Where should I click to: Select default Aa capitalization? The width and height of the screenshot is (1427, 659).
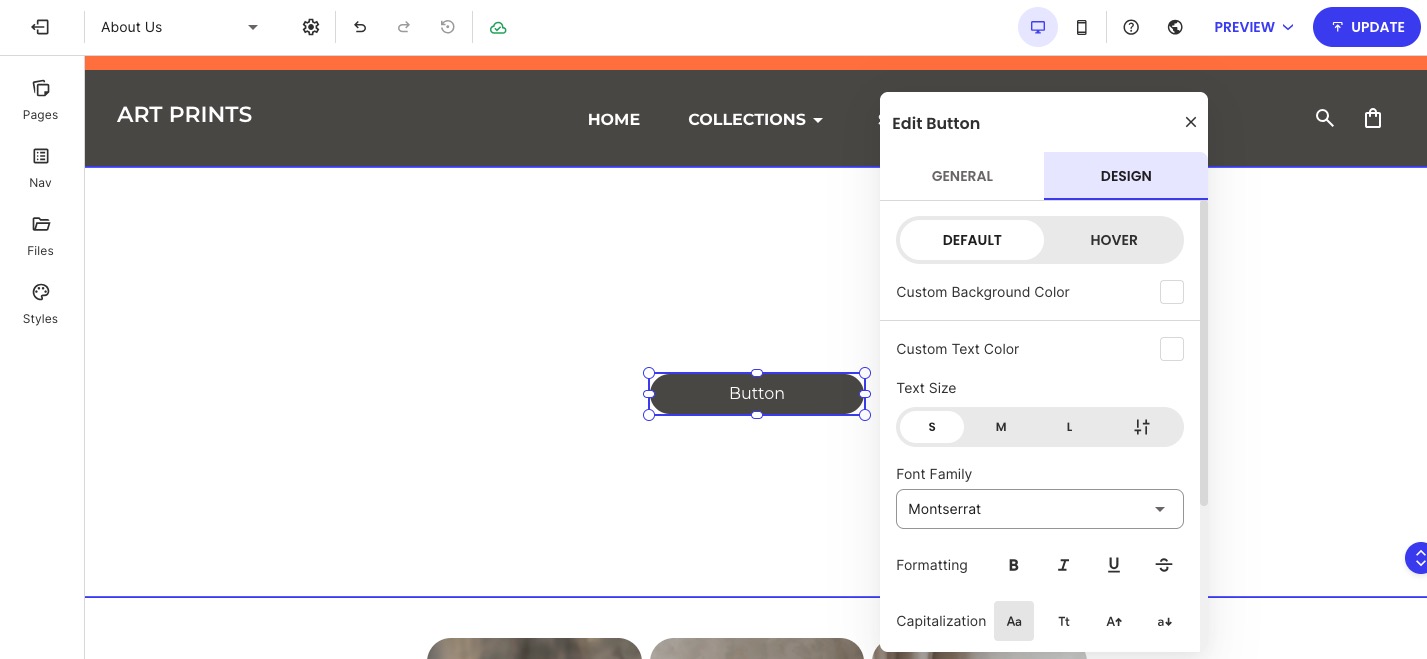pyautogui.click(x=1014, y=621)
